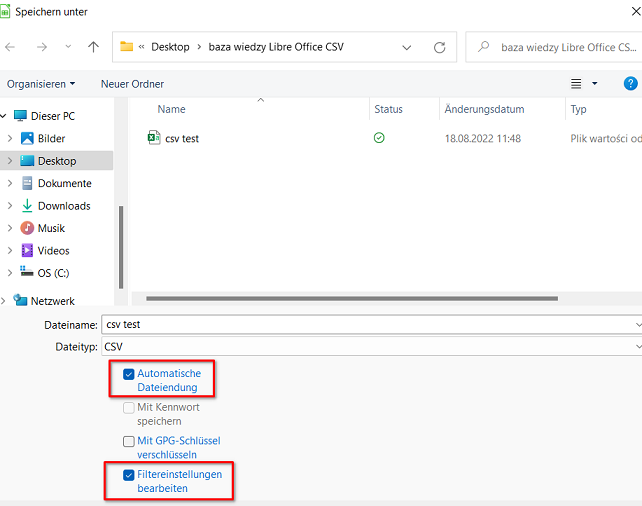Open view options dropdown arrow
This screenshot has height=506, width=642.
click(595, 84)
